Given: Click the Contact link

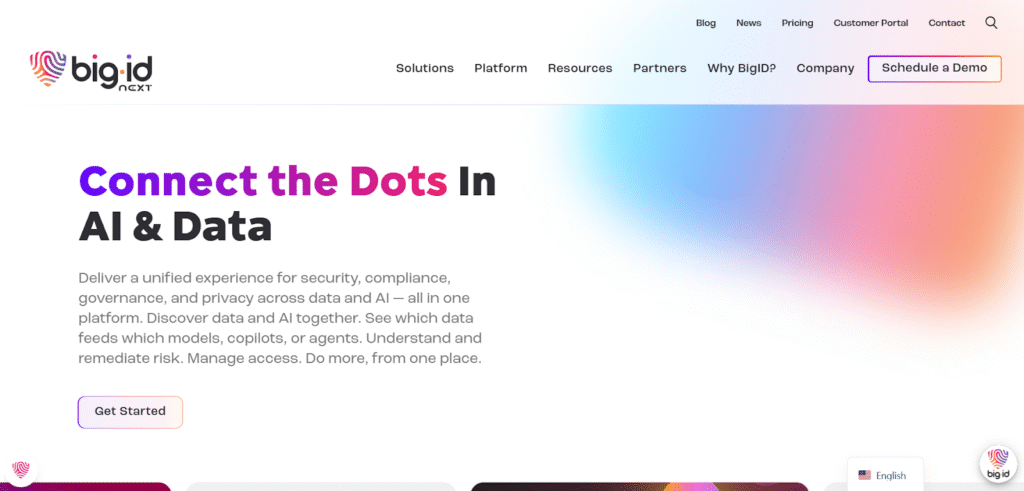Looking at the screenshot, I should tap(947, 23).
